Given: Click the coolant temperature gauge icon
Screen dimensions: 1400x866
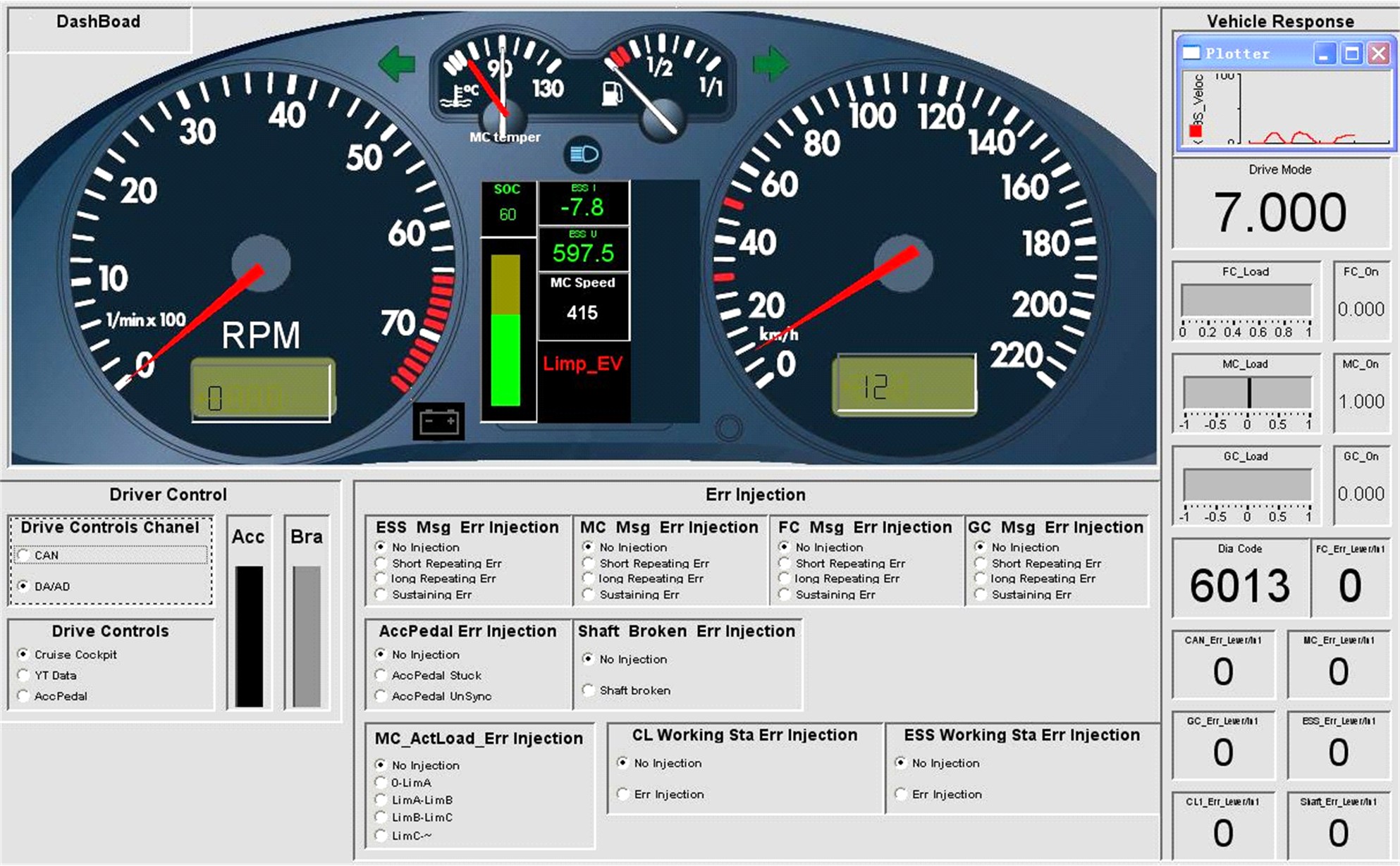Looking at the screenshot, I should click(x=459, y=96).
